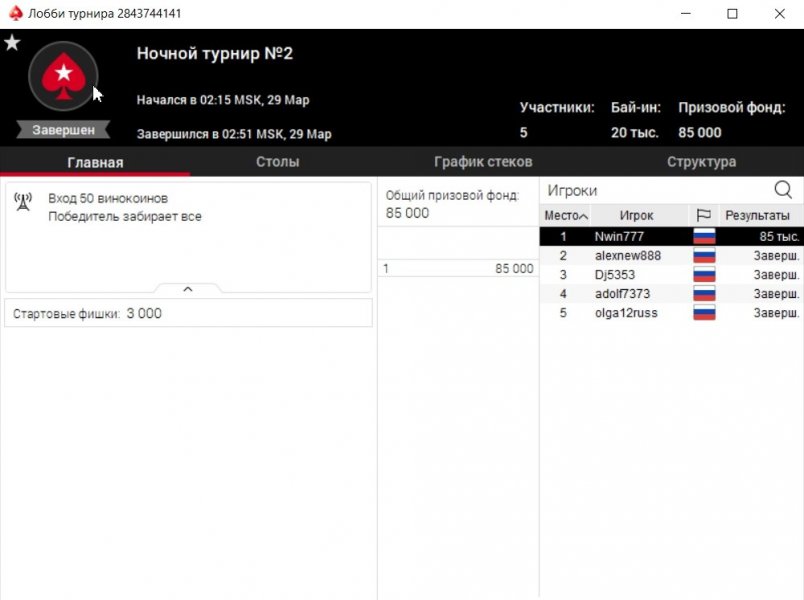Click Russian flag next to olga12russ
This screenshot has height=600, width=804.
click(704, 313)
